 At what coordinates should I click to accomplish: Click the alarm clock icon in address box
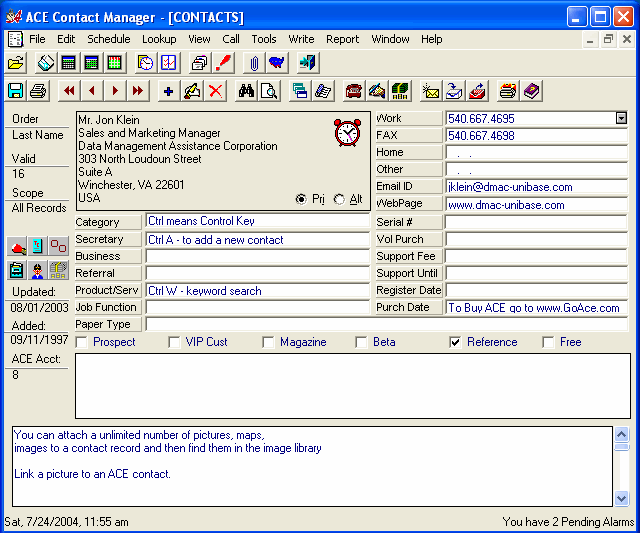pos(347,133)
